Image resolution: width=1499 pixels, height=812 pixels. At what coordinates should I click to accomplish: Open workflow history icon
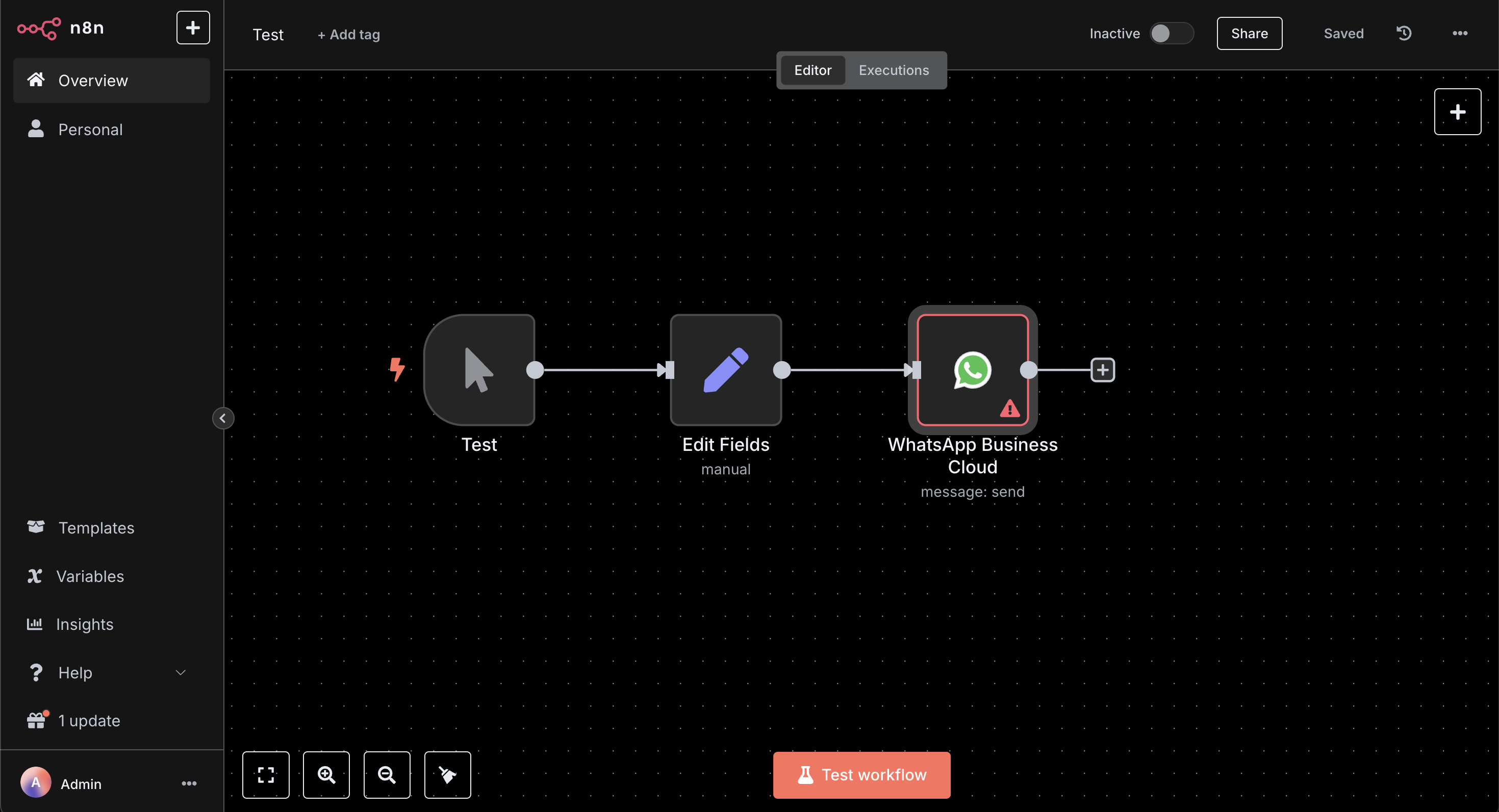(1404, 33)
